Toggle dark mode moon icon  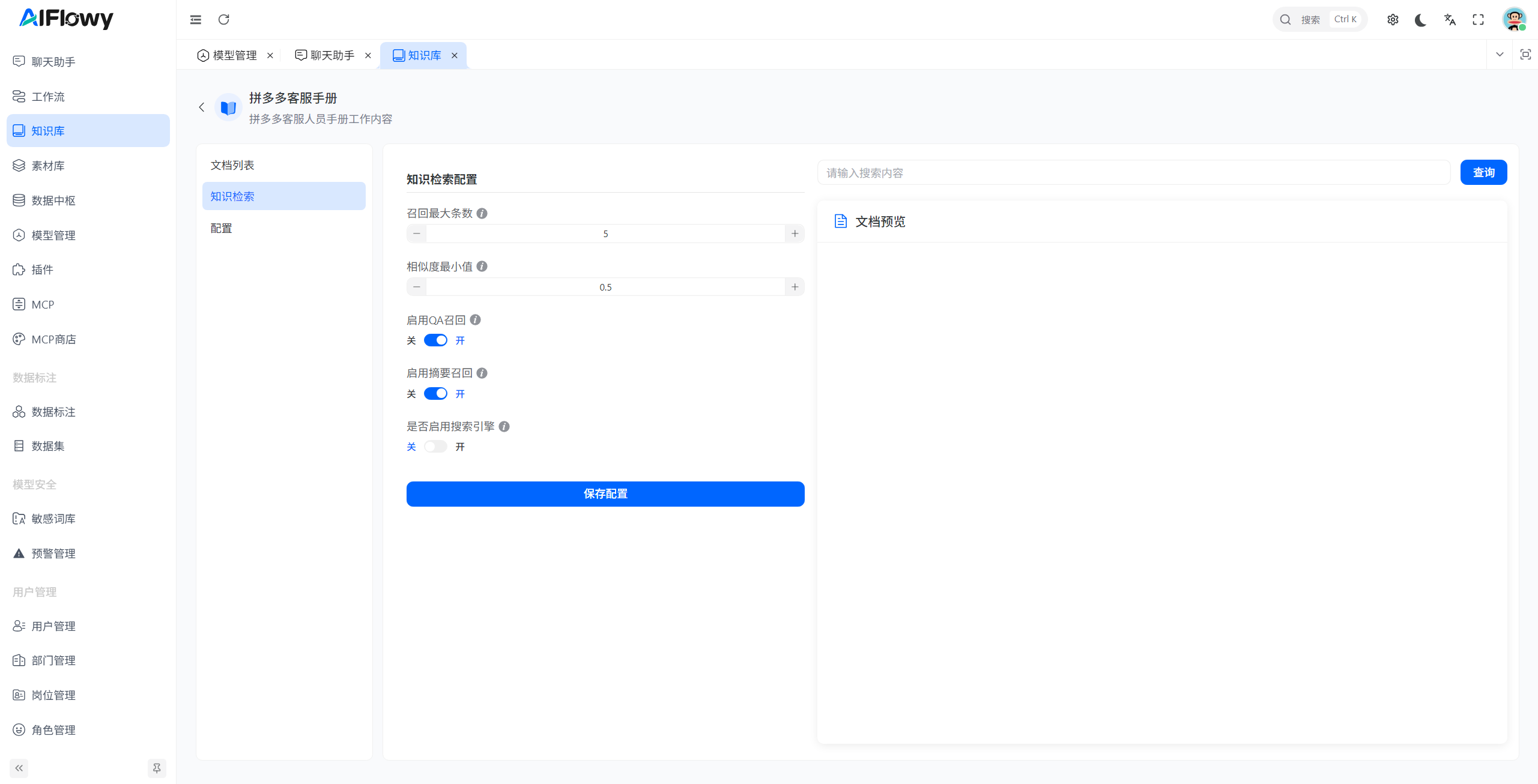1420,20
